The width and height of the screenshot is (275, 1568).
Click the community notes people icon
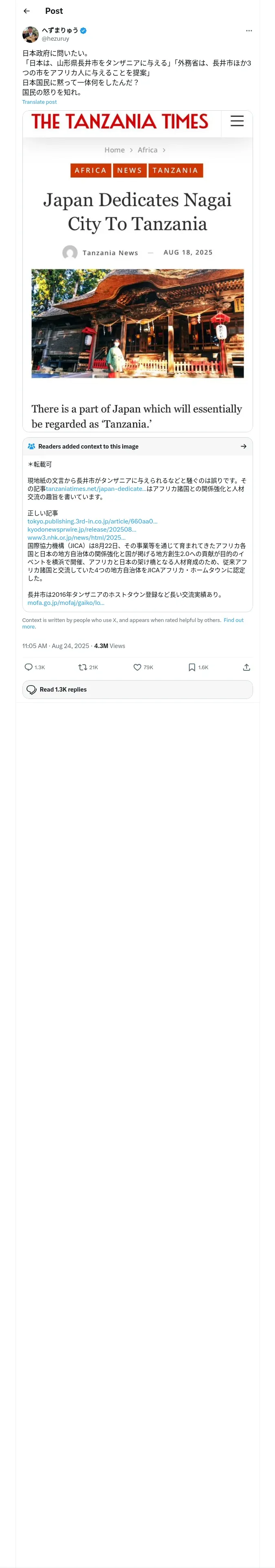coord(31,446)
